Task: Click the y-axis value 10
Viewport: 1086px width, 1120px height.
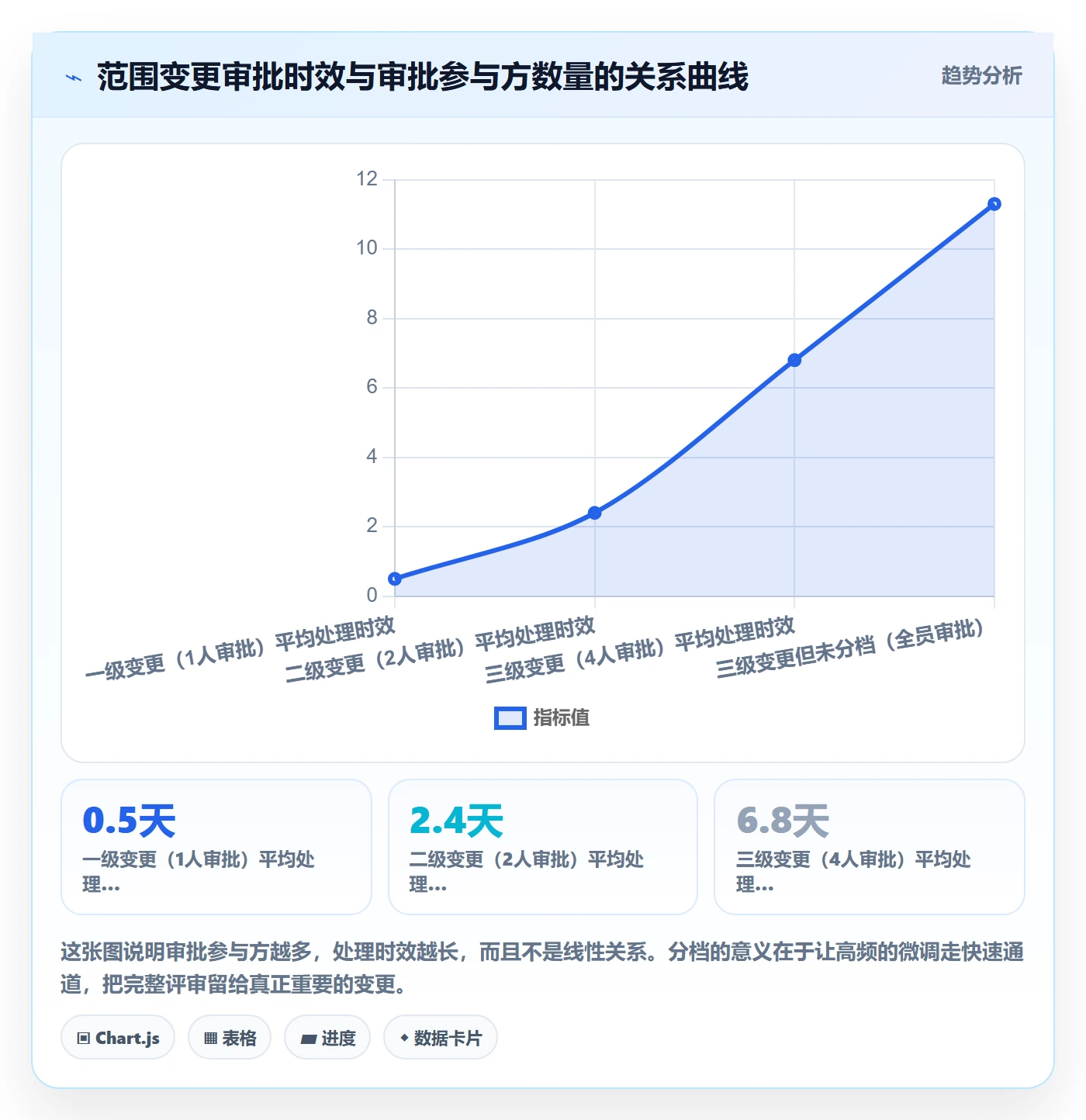Action: coord(367,248)
